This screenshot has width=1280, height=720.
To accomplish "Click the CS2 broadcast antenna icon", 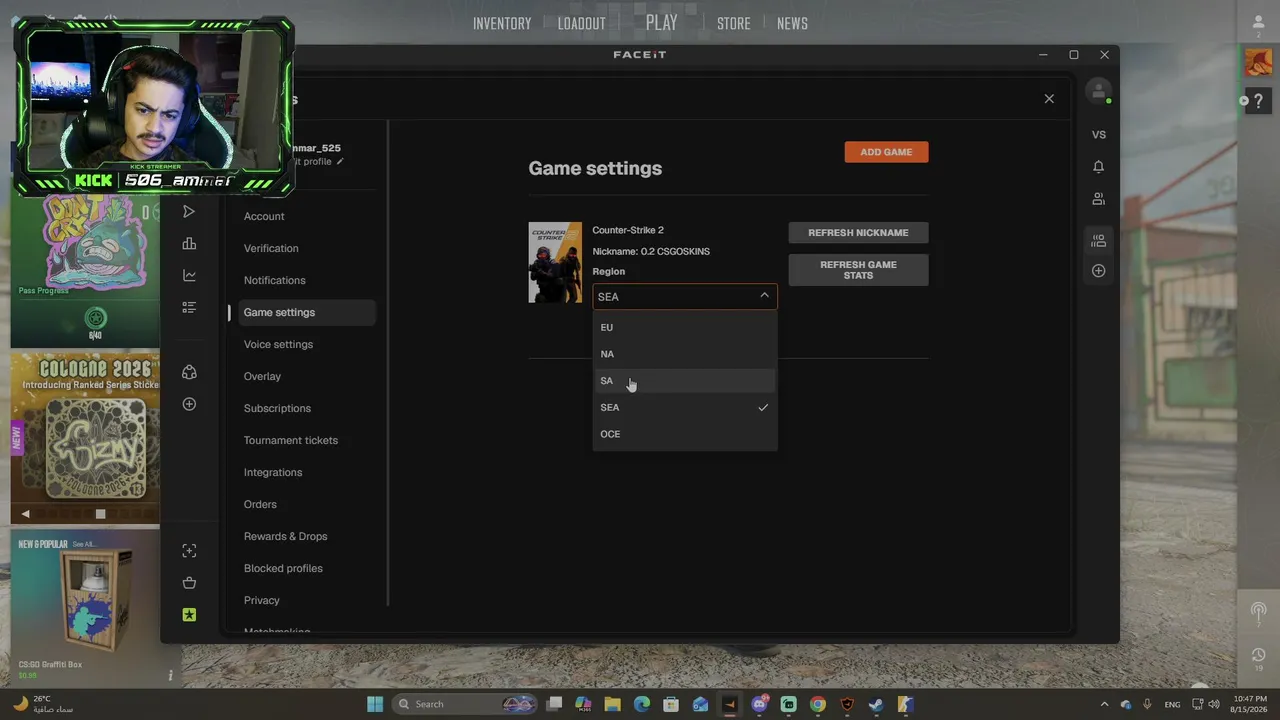I will [x=1258, y=611].
